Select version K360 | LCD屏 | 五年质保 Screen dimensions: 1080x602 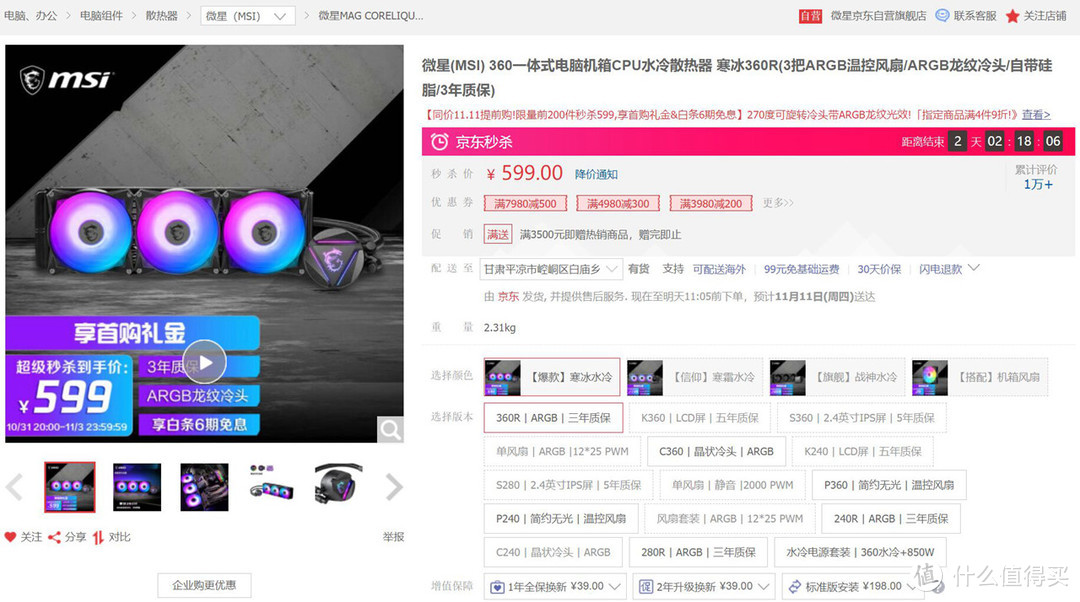700,417
